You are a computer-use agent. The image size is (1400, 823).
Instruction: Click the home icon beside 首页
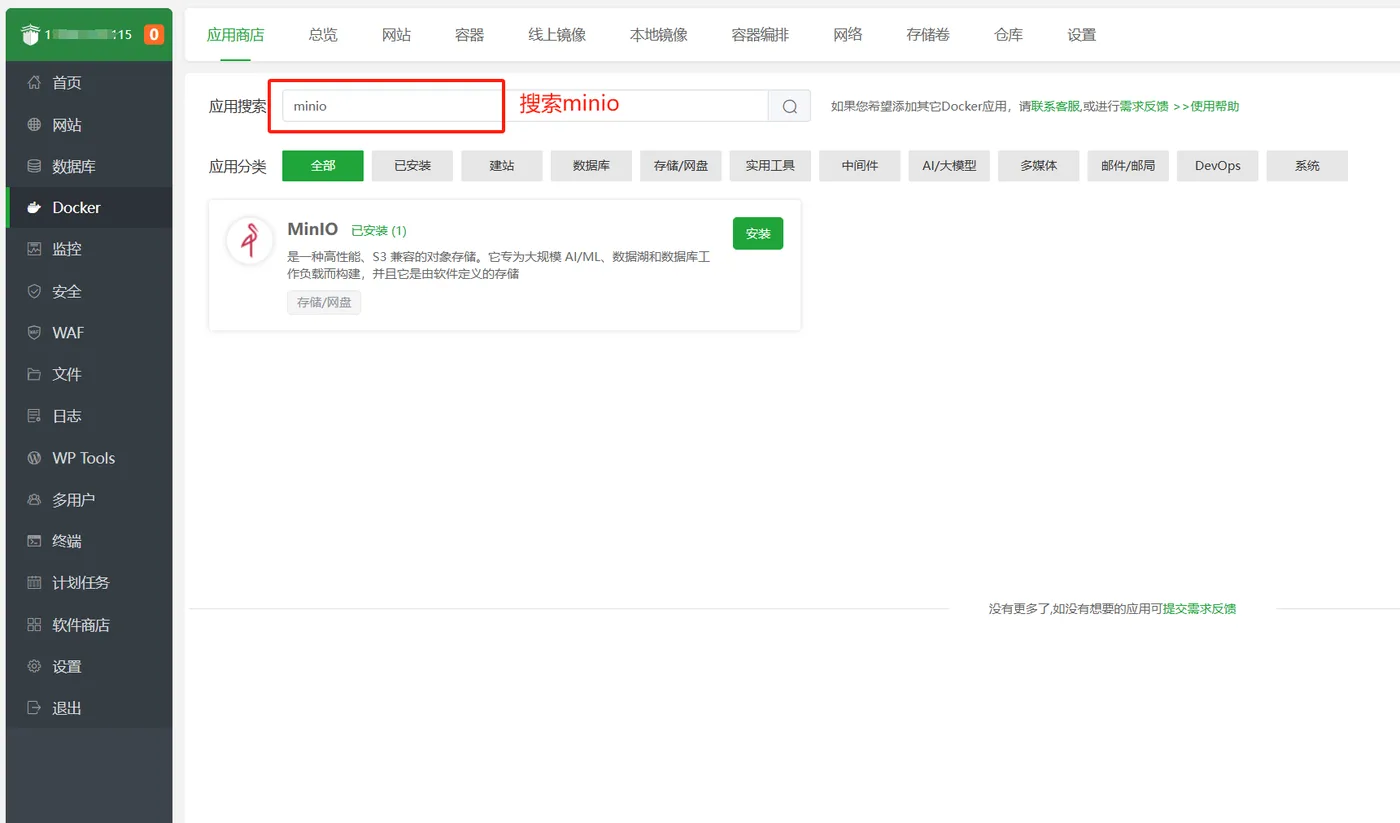click(x=34, y=82)
